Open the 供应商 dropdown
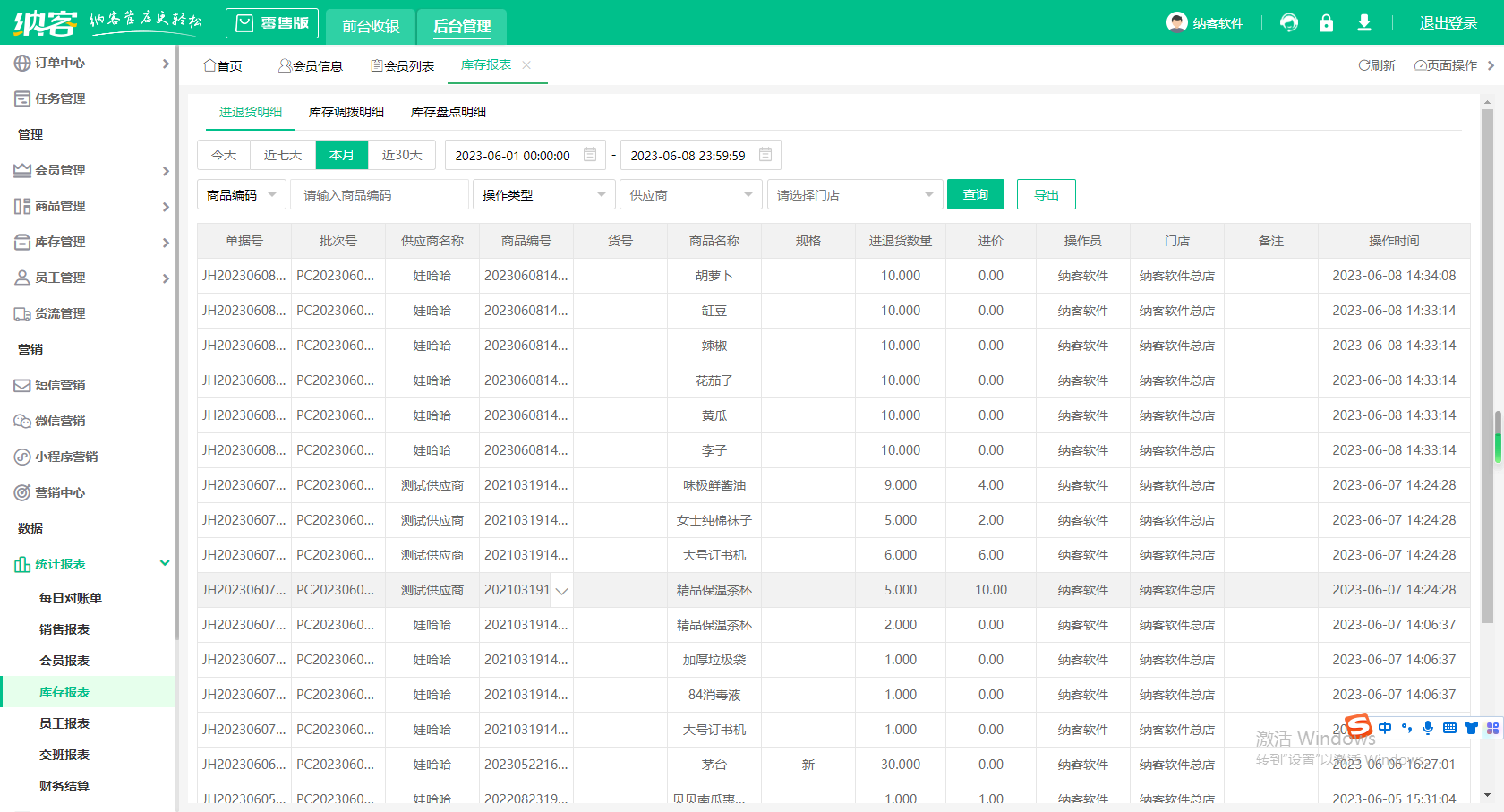The image size is (1504, 812). [690, 194]
